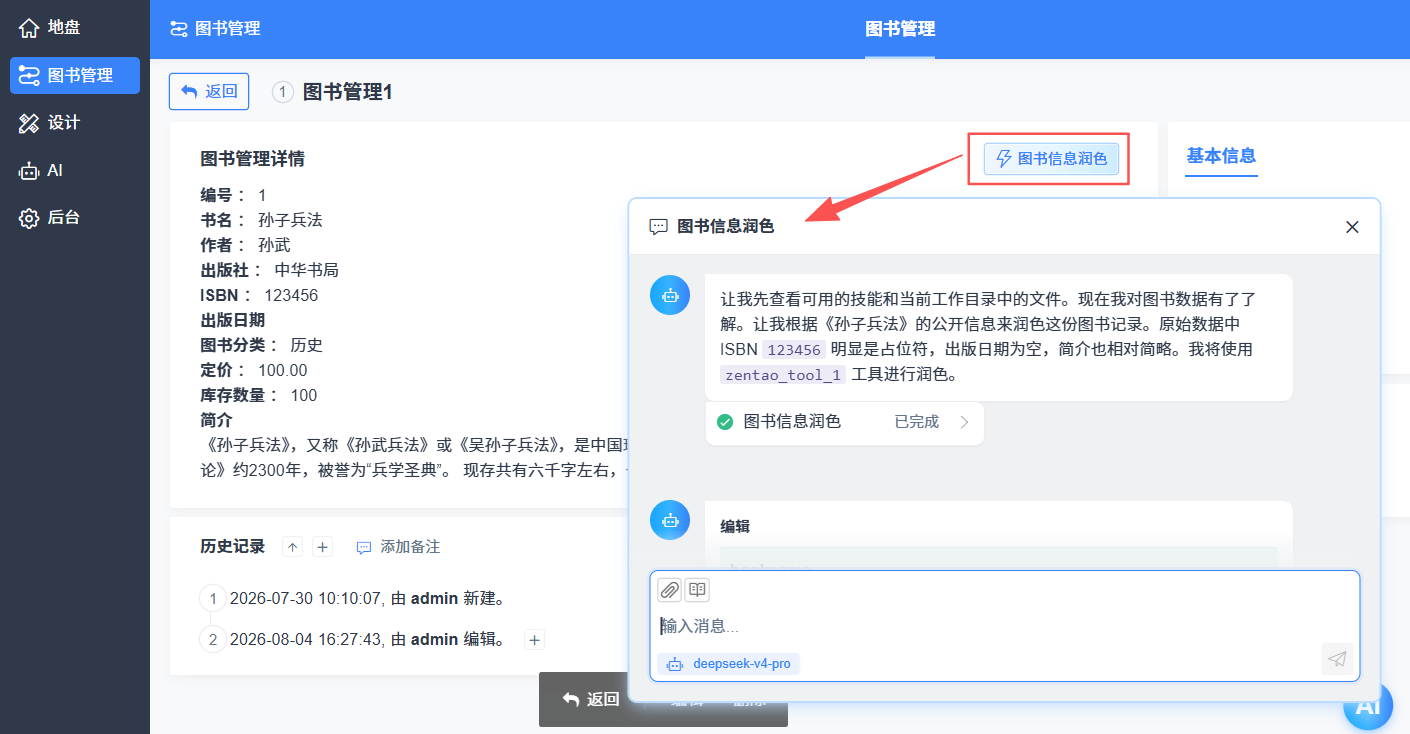Focus the 输入消息 chat input field

pos(1004,626)
